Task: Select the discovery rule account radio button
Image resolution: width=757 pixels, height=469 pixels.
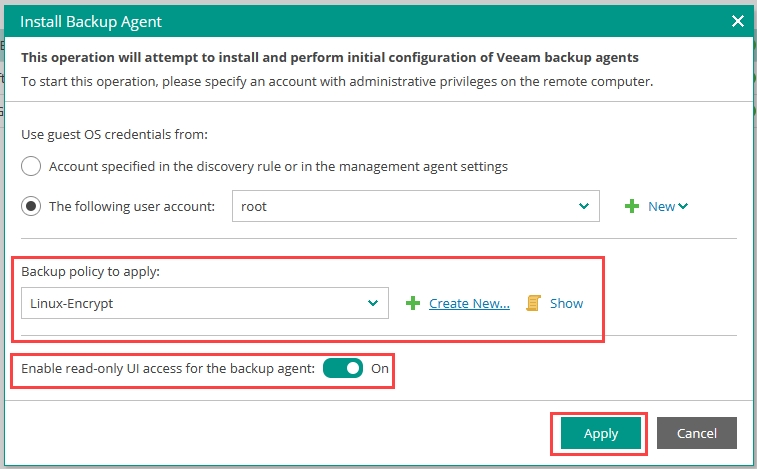Action: pos(31,167)
